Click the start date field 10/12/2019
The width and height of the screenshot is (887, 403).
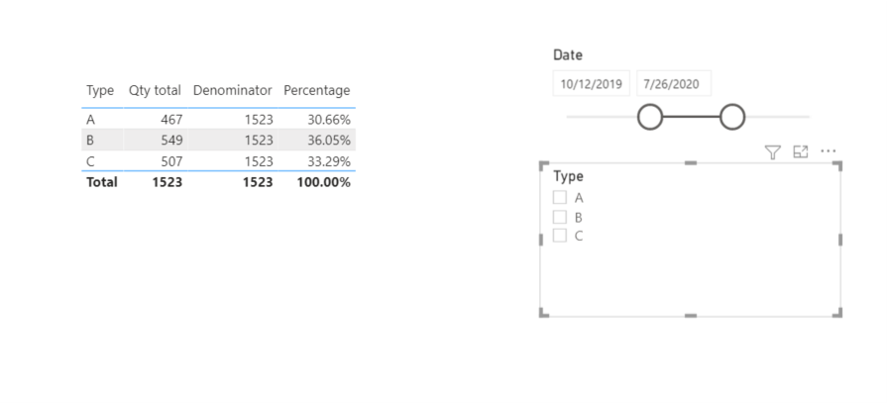tap(591, 84)
